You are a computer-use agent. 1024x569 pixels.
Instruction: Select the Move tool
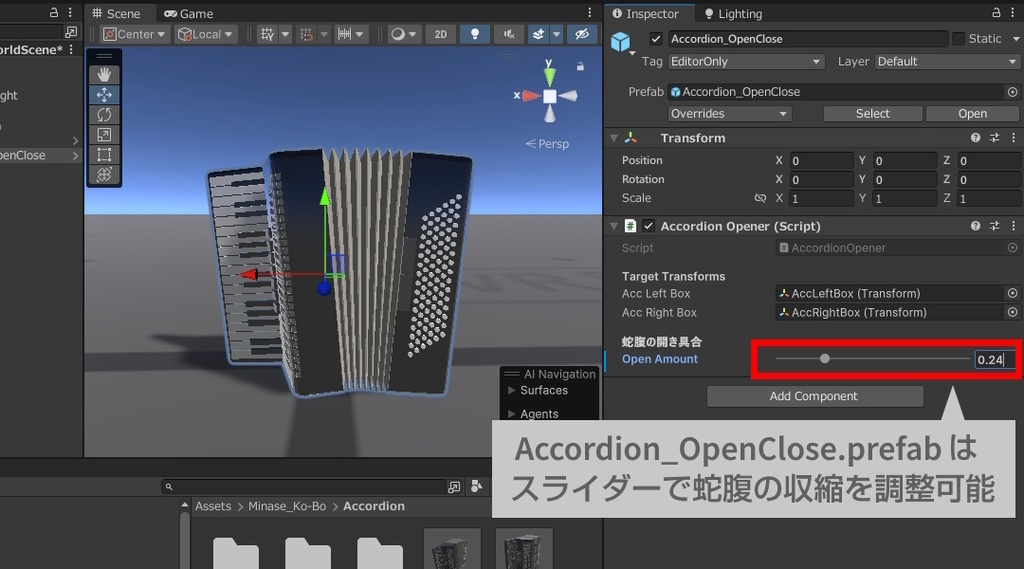[x=104, y=95]
